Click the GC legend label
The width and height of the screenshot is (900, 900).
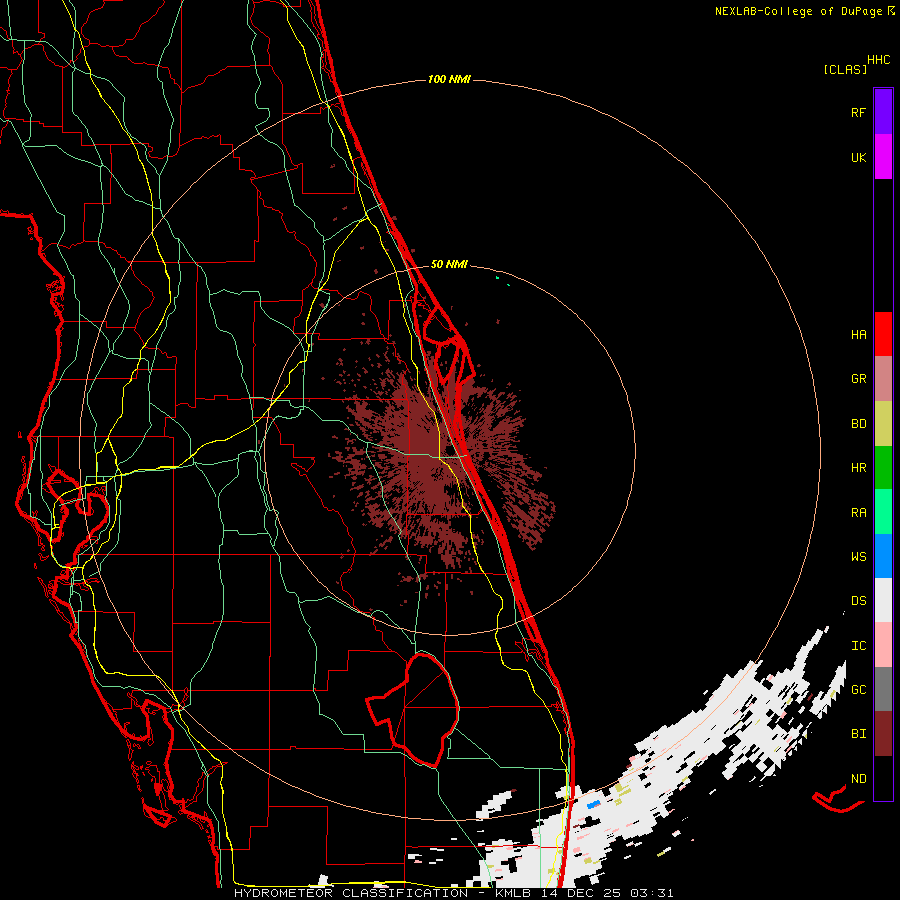pyautogui.click(x=858, y=690)
